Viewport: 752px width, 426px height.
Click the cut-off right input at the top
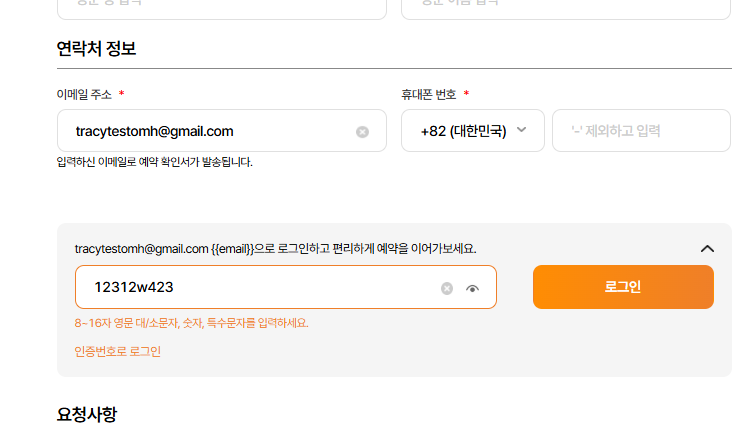click(x=566, y=8)
